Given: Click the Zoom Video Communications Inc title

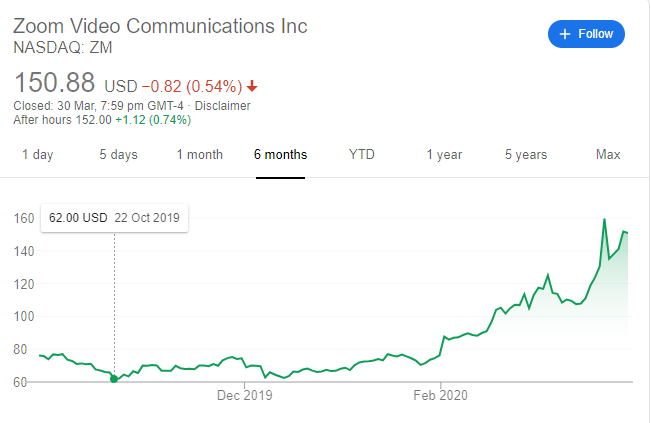Looking at the screenshot, I should pyautogui.click(x=160, y=25).
